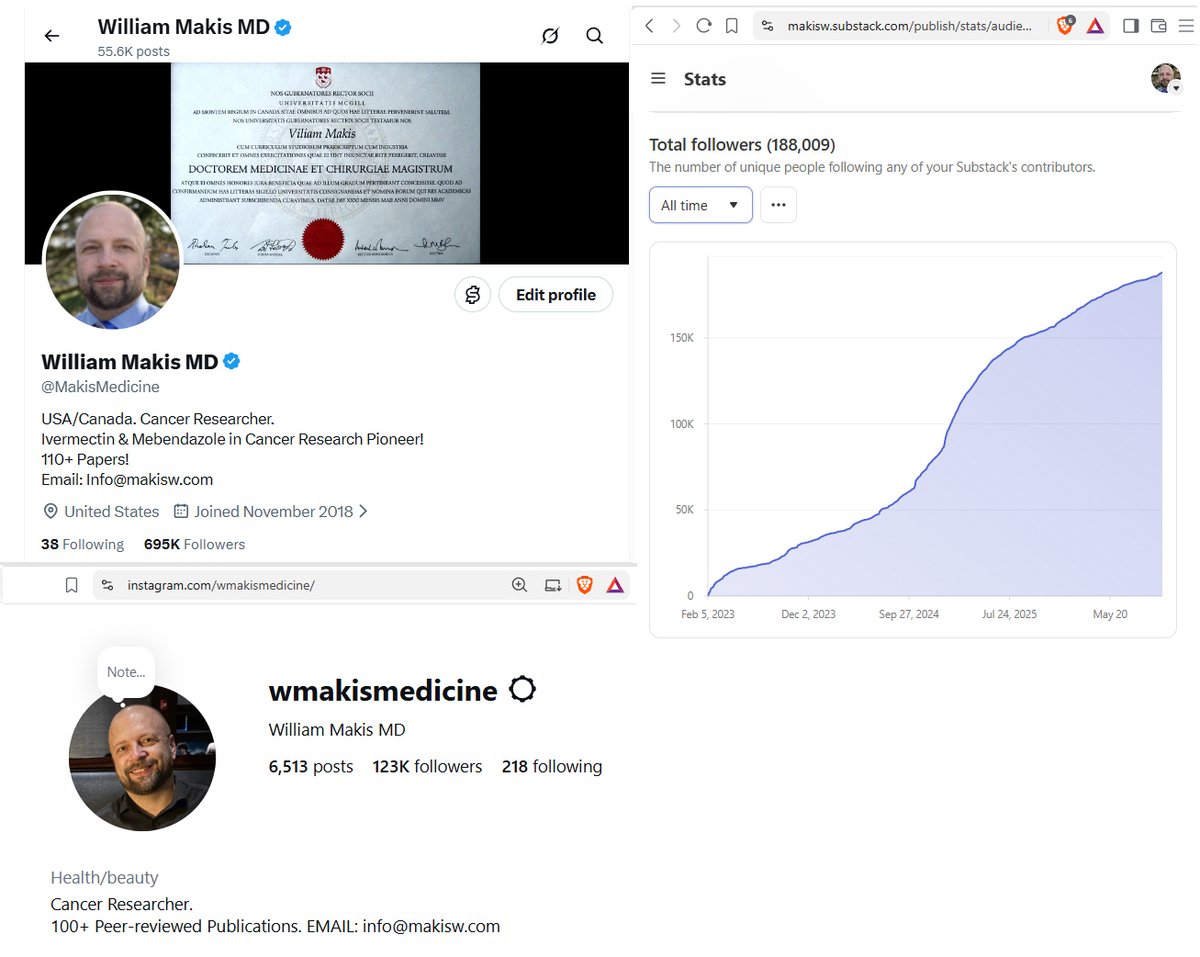Click Edit profile button
1200x957 pixels.
point(556,295)
